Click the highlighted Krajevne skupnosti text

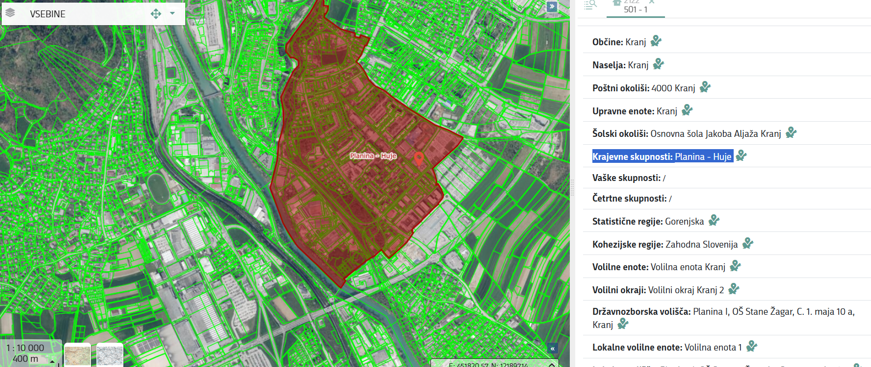(663, 157)
